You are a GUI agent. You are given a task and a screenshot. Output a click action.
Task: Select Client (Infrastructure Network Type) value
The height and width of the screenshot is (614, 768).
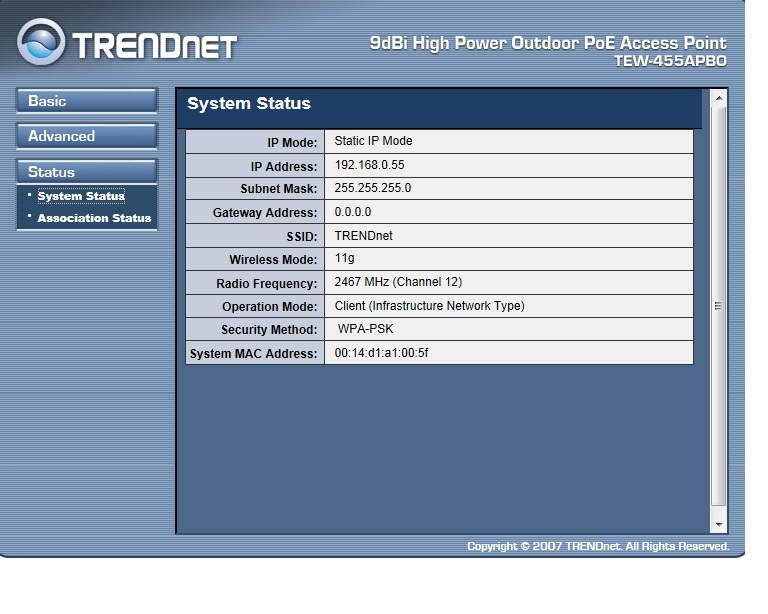click(x=430, y=306)
